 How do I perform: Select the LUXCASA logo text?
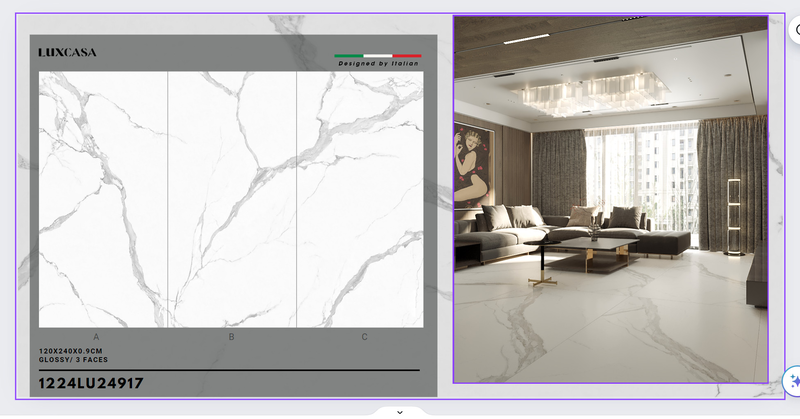67,52
